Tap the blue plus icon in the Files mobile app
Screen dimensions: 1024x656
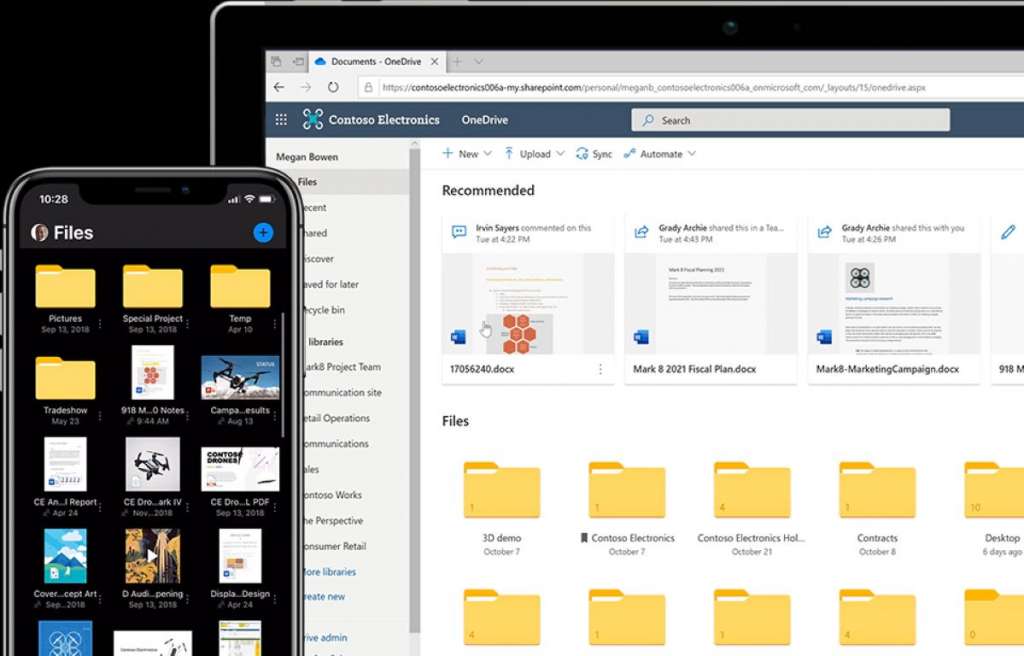[262, 232]
